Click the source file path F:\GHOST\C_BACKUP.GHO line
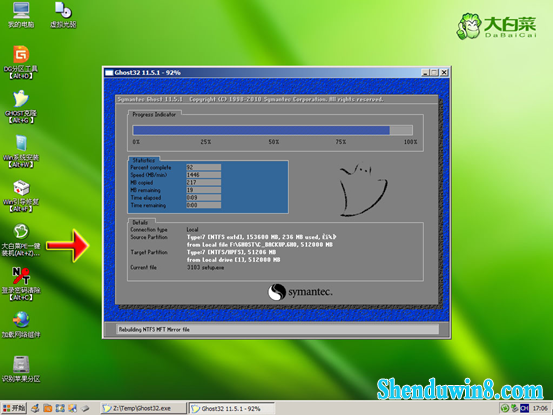The image size is (553, 415). [x=260, y=245]
